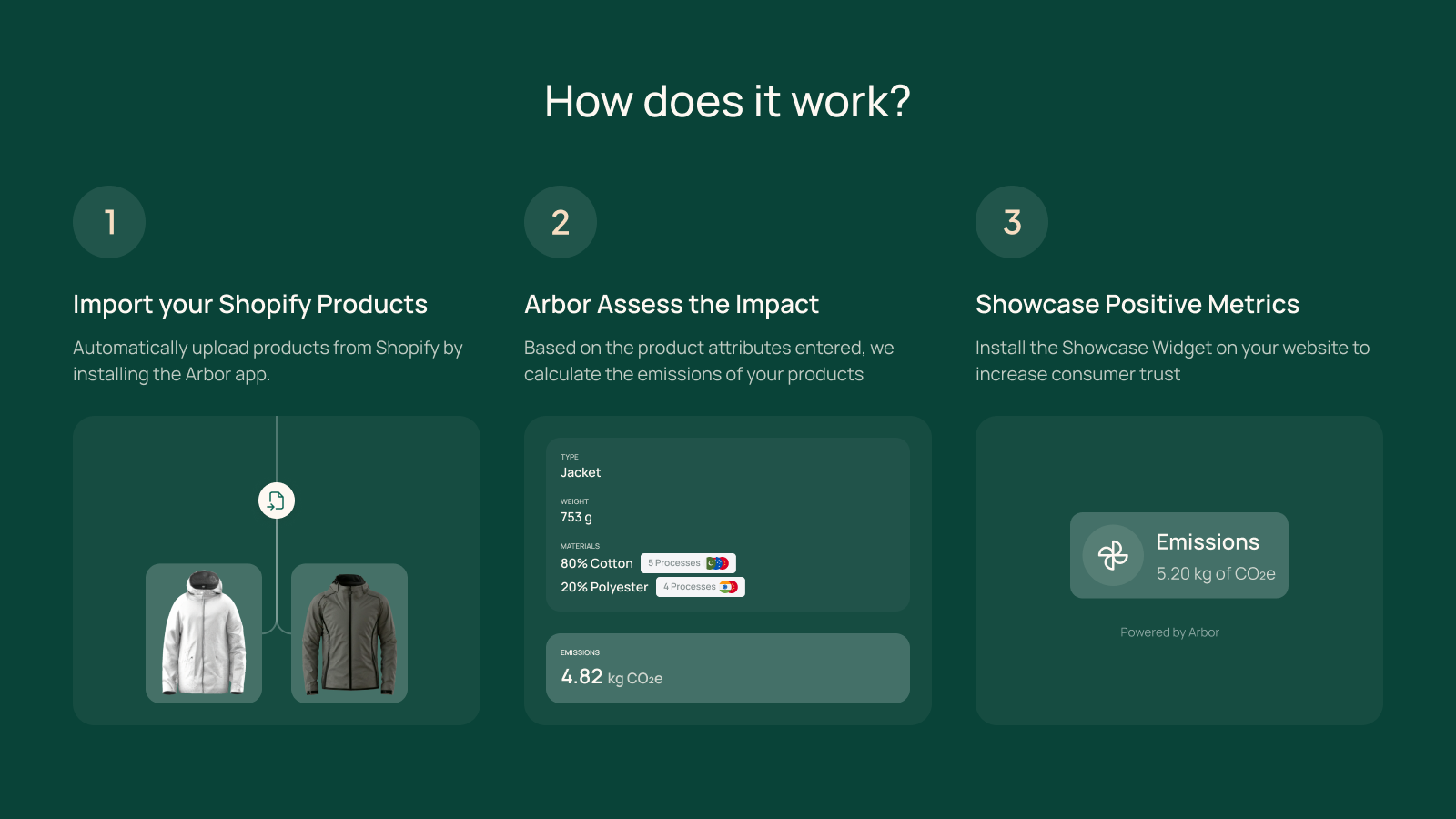Click the 'Automatically upload products from Shopify' description
This screenshot has width=1456, height=819.
tap(268, 361)
